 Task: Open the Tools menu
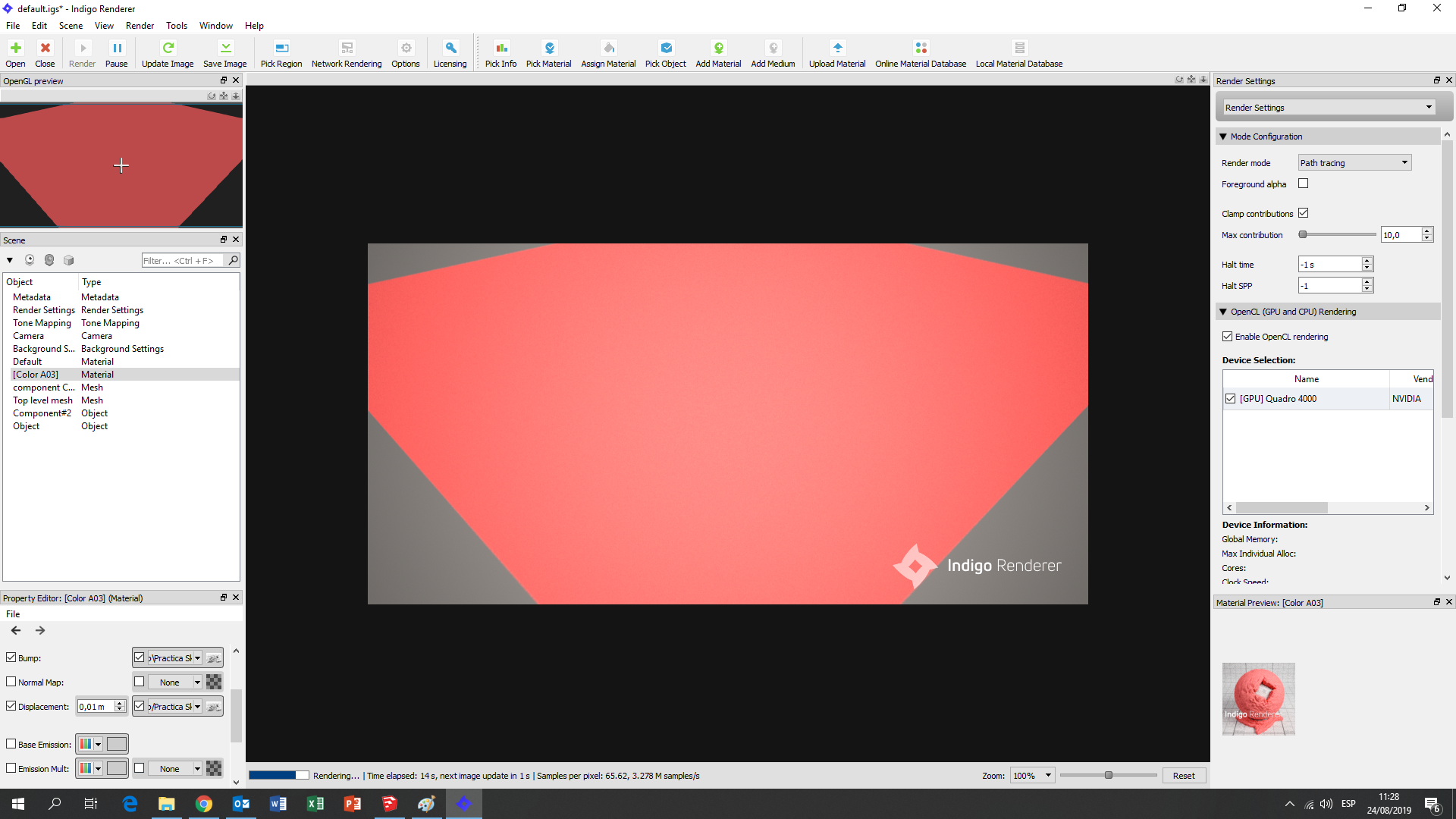coord(176,25)
